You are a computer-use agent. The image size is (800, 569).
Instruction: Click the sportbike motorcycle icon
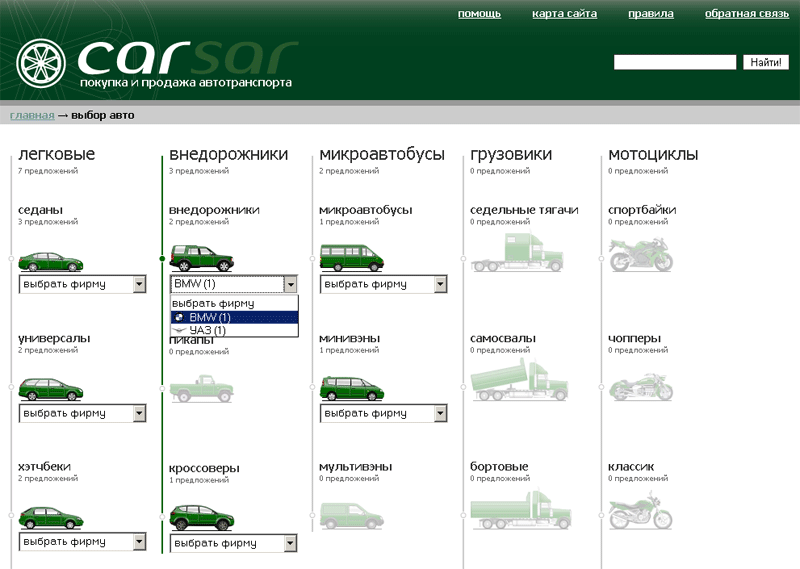click(x=641, y=254)
